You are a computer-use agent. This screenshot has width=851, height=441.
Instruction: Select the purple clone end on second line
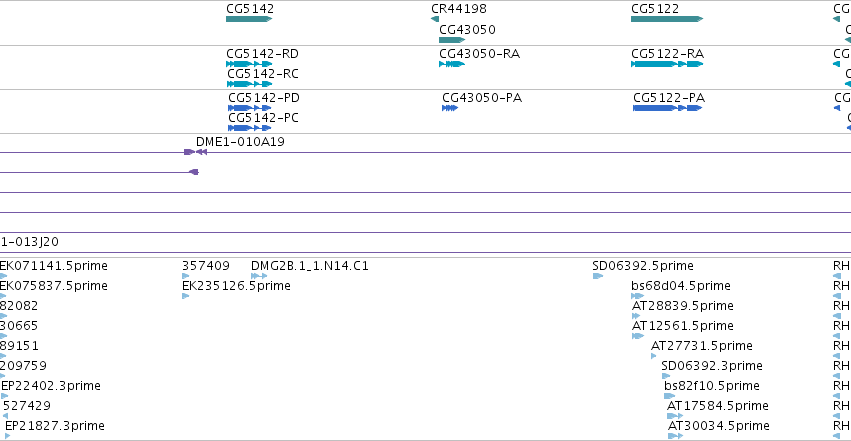click(x=194, y=172)
